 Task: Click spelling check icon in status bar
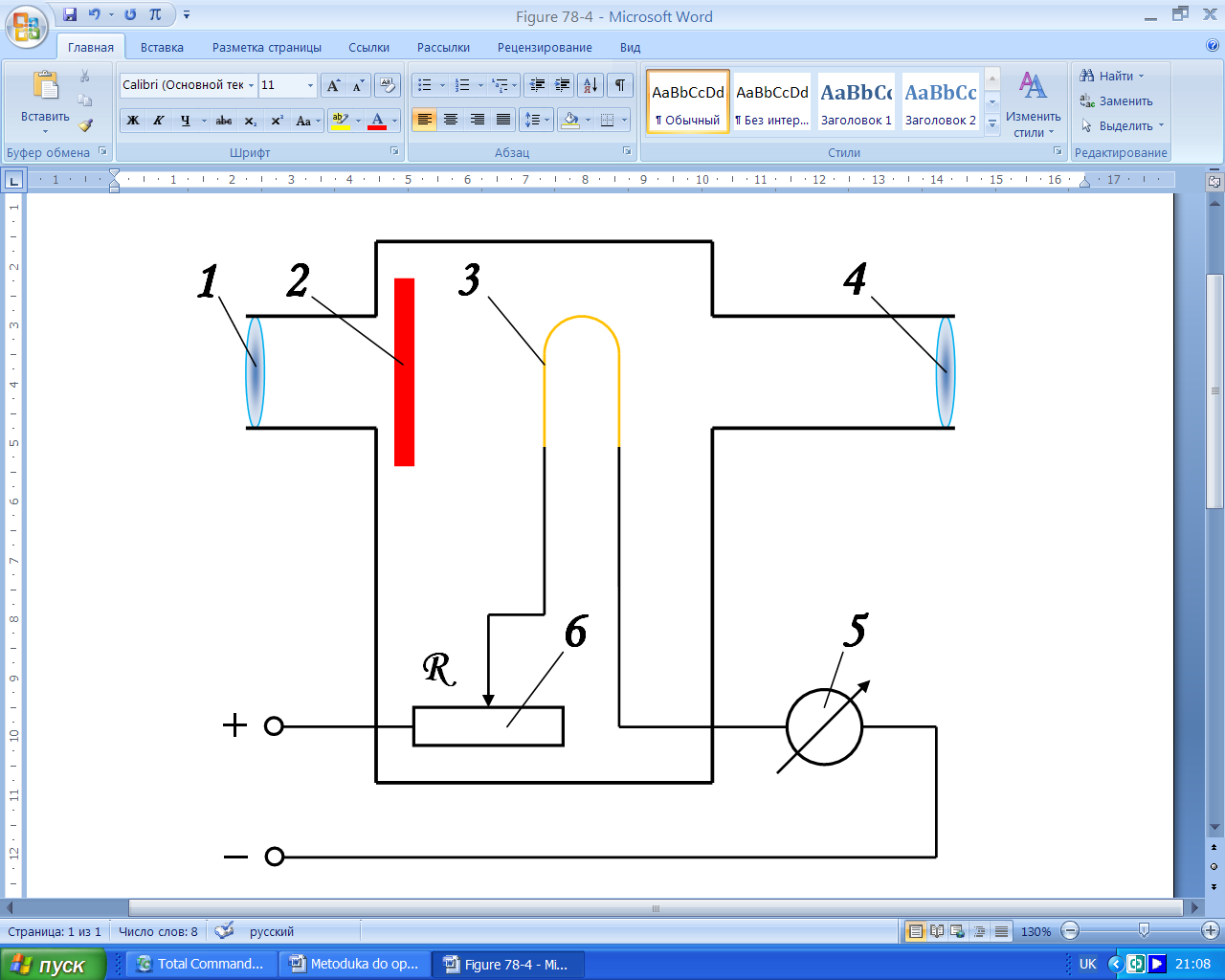coord(224,930)
